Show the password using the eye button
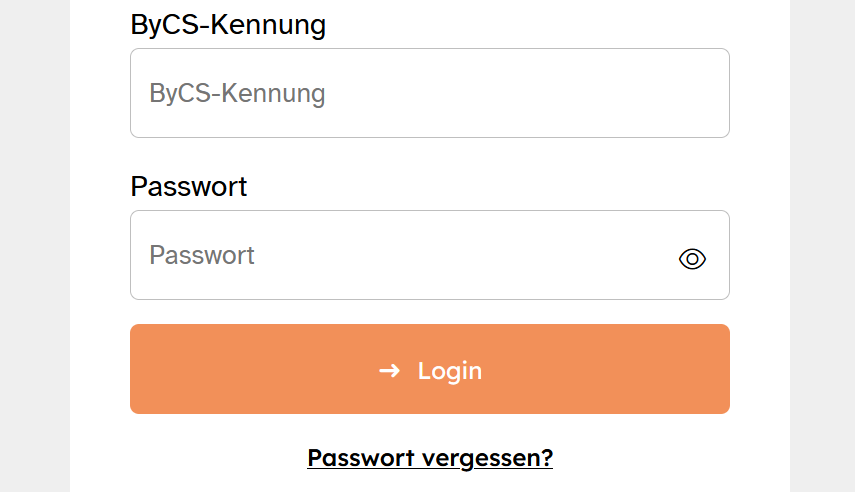The height and width of the screenshot is (492, 855). pos(692,259)
